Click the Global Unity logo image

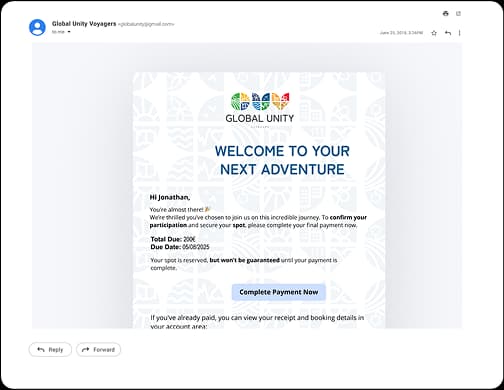coord(260,109)
